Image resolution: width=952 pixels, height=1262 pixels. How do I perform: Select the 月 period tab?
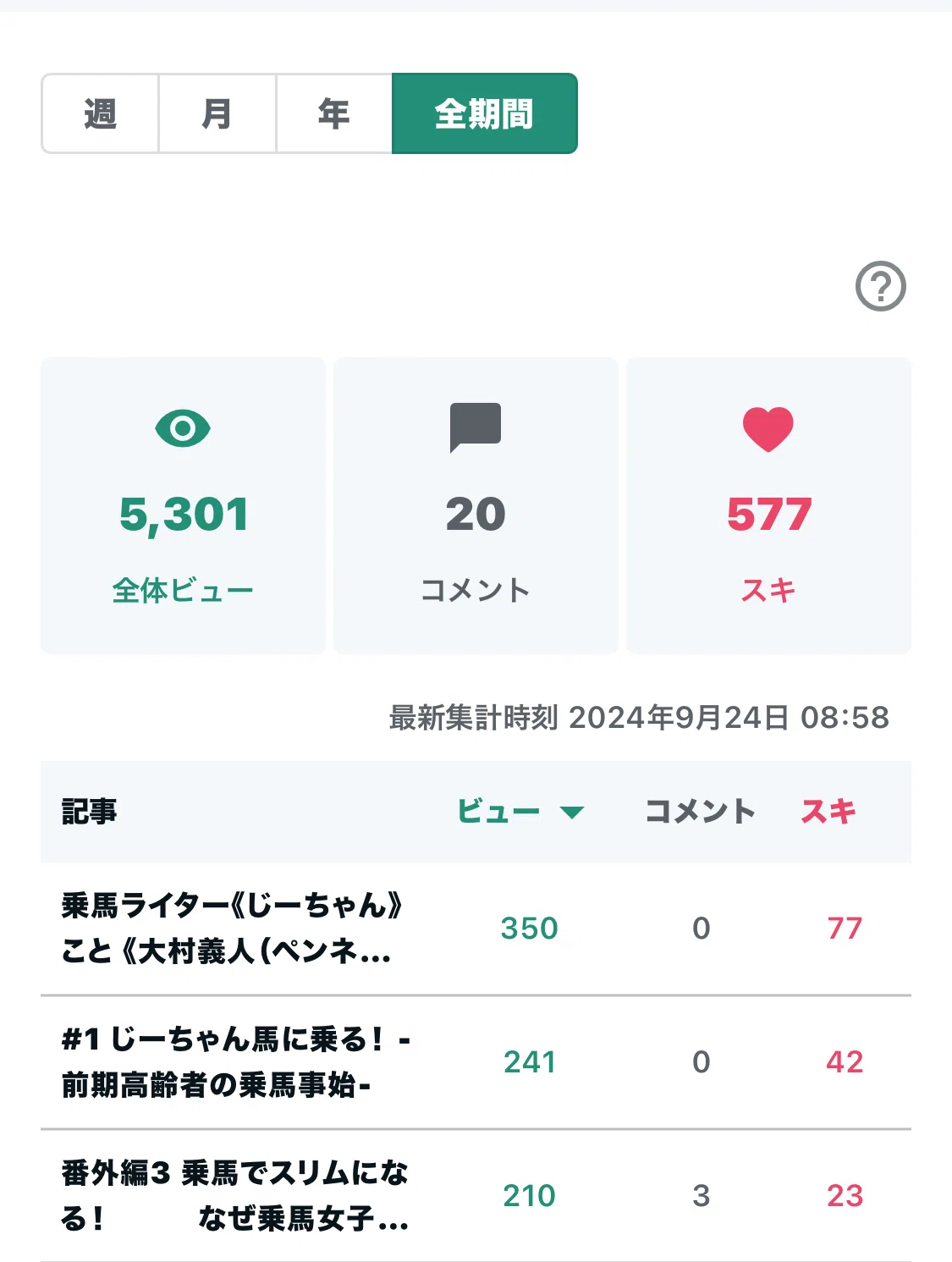pos(217,113)
